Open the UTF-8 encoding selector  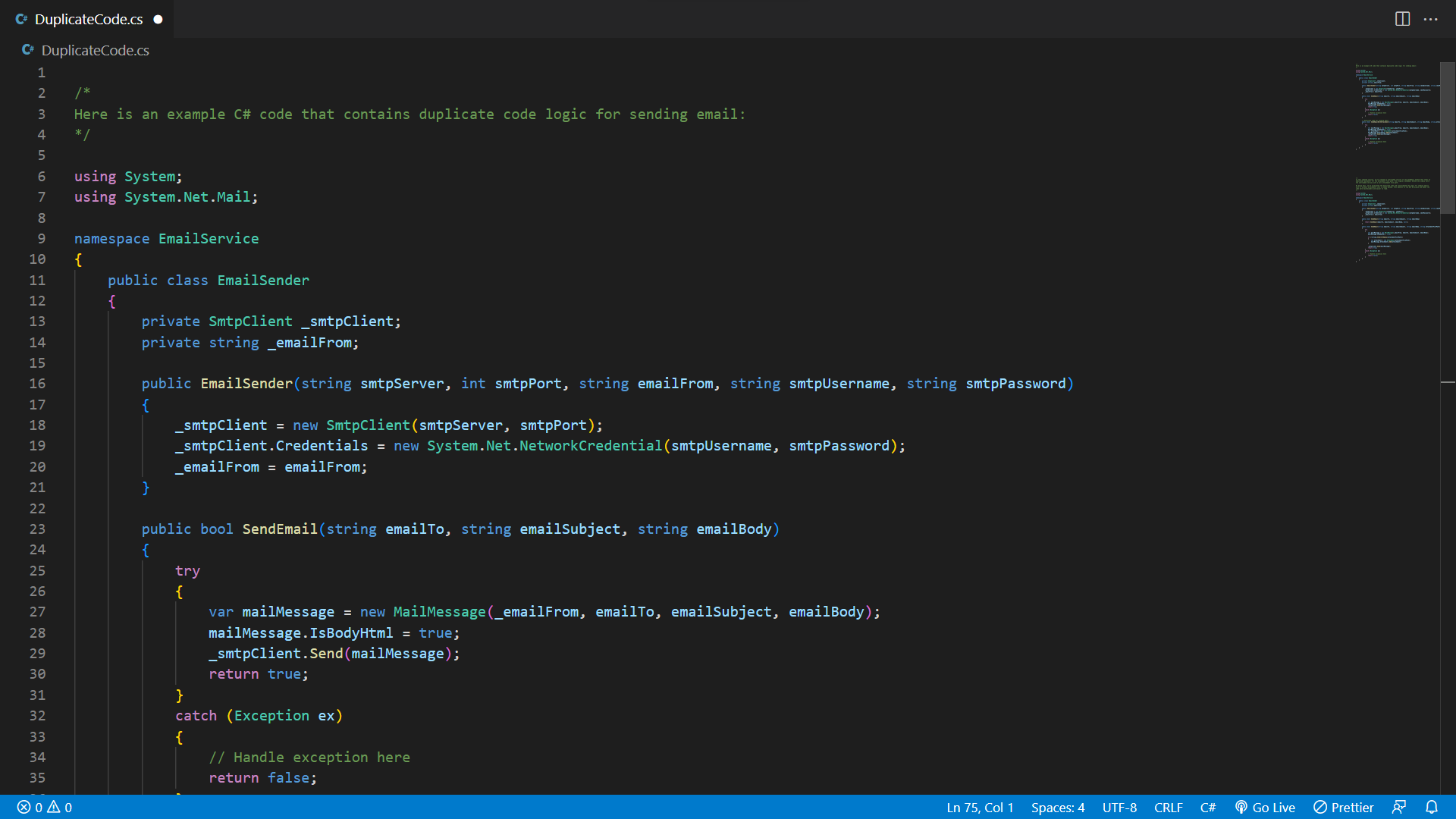pos(1119,807)
